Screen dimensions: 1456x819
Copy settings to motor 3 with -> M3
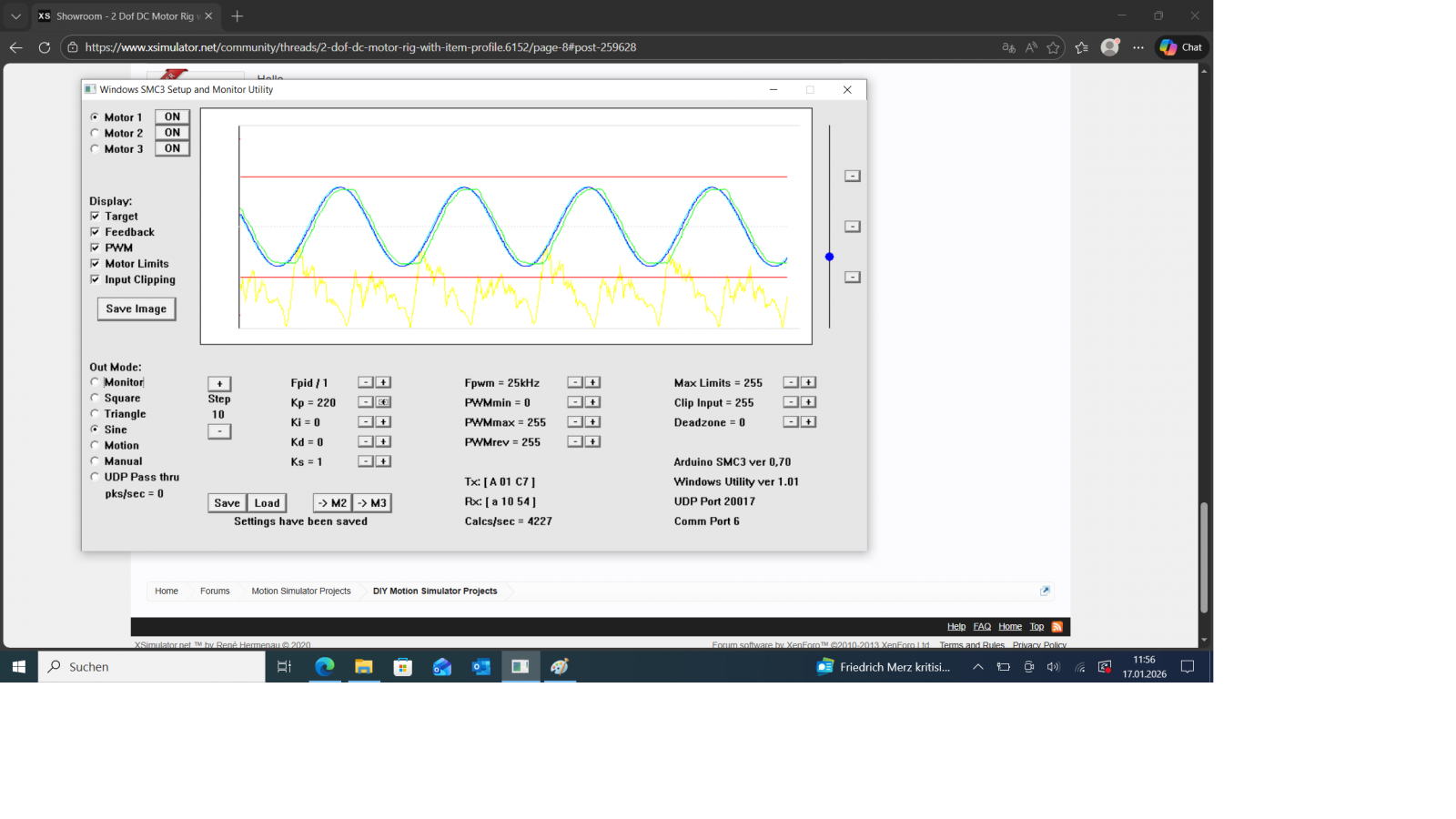[372, 503]
